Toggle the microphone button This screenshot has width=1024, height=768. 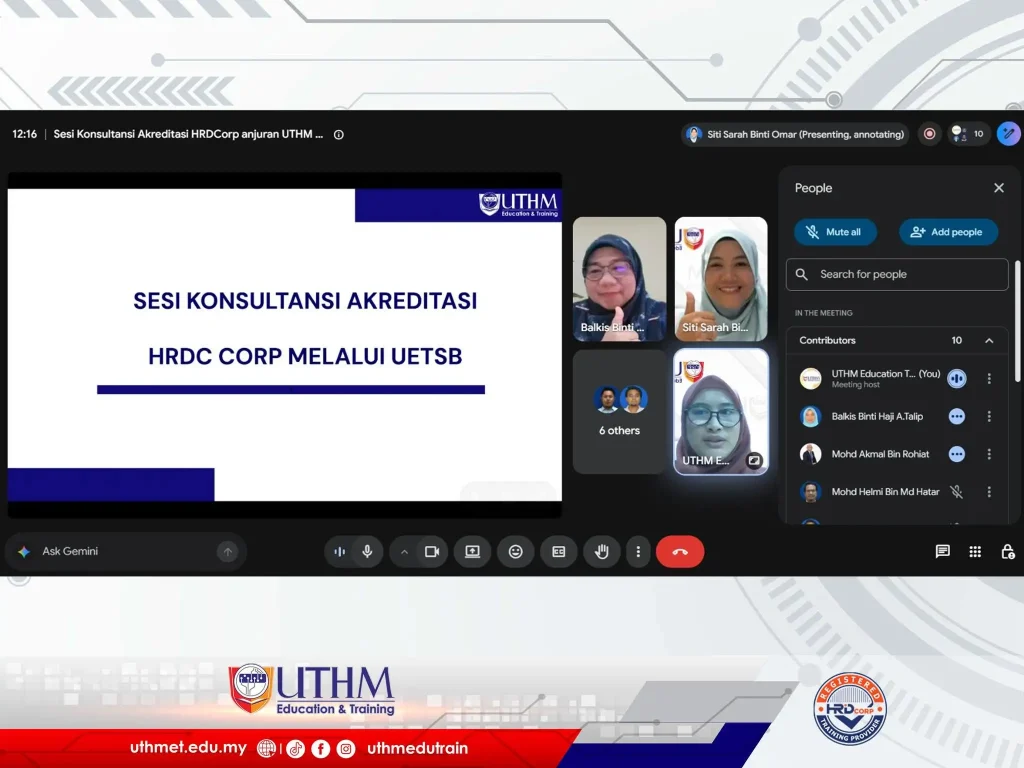coord(368,552)
